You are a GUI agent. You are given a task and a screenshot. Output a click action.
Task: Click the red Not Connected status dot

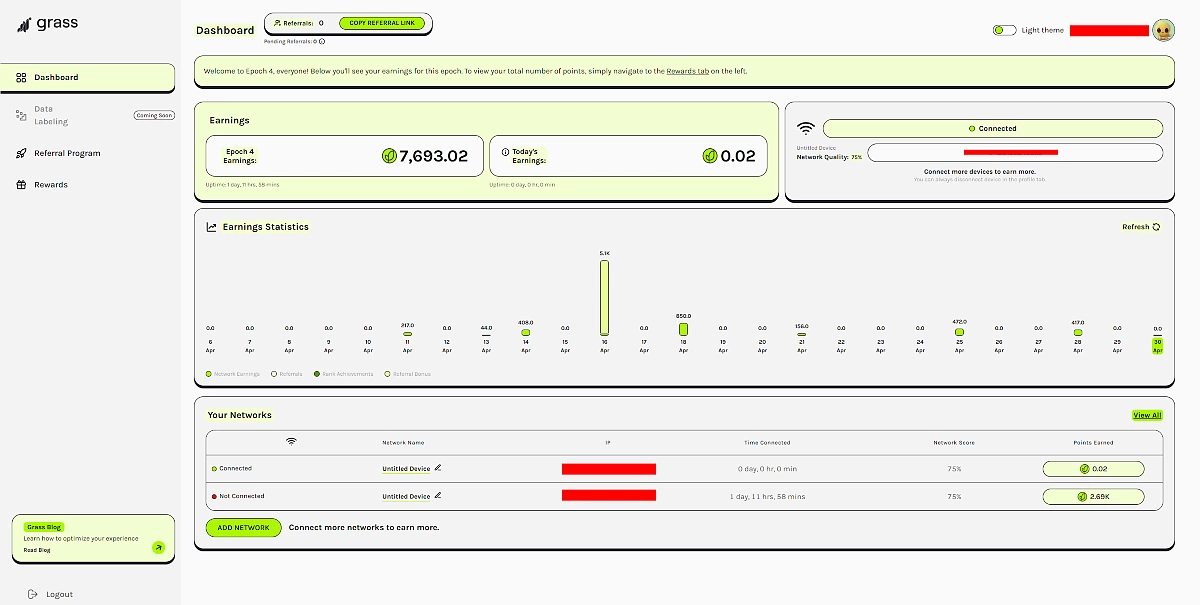(214, 496)
